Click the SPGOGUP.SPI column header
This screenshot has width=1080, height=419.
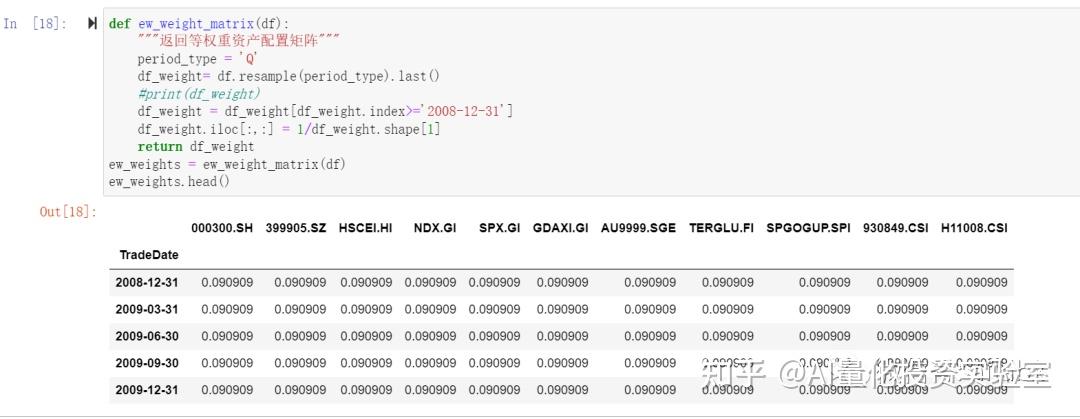point(808,228)
